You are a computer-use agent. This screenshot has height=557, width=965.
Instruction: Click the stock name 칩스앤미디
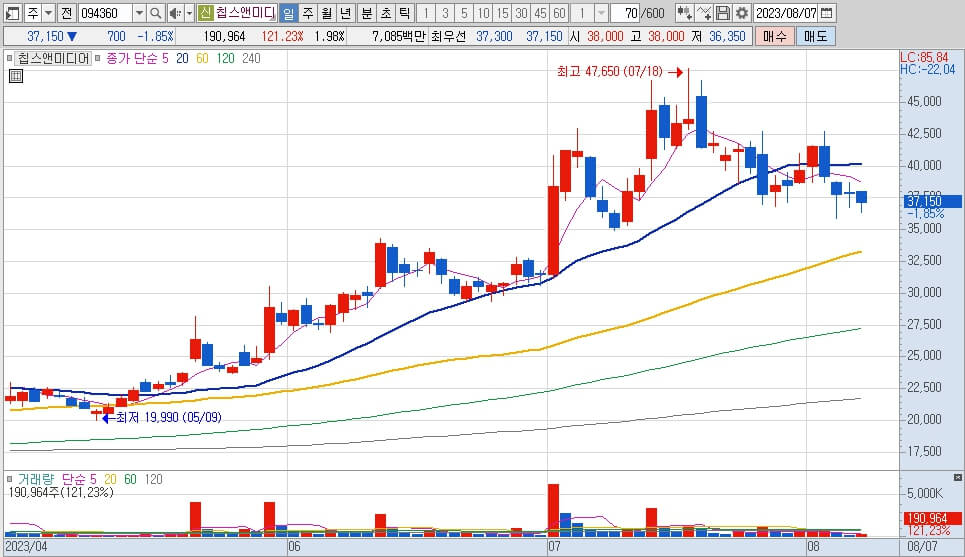click(245, 13)
